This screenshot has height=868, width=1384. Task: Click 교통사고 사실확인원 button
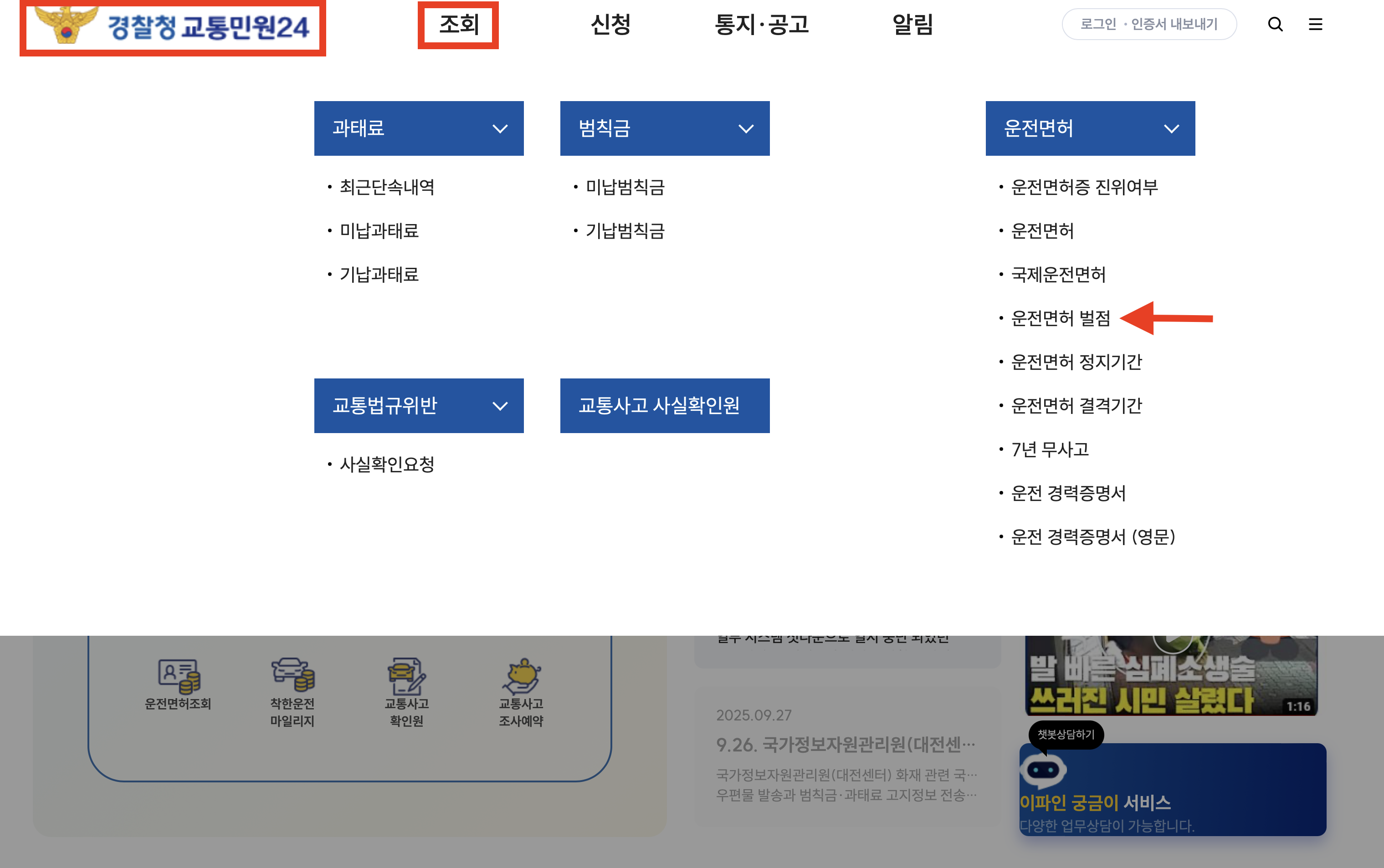click(664, 405)
